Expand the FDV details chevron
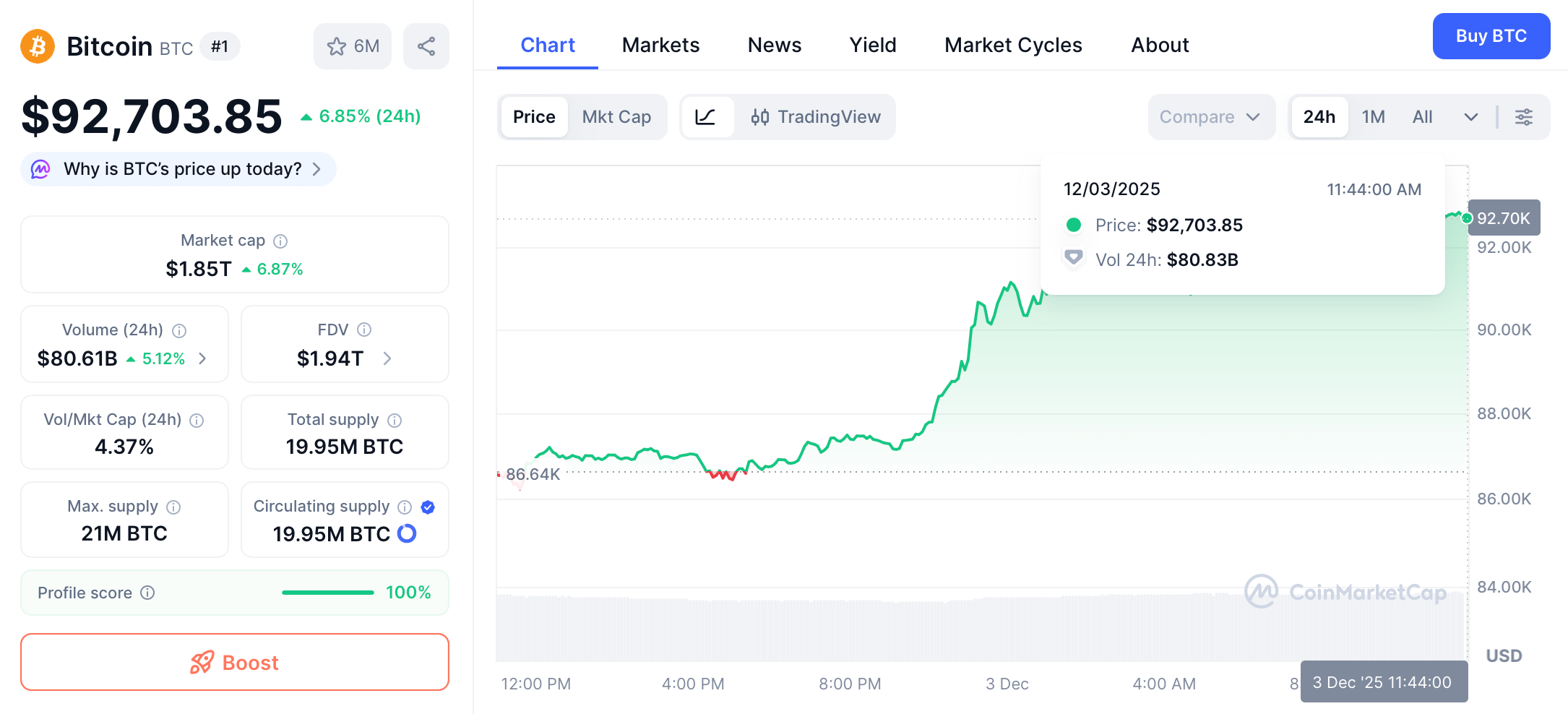The width and height of the screenshot is (1568, 714). [388, 358]
